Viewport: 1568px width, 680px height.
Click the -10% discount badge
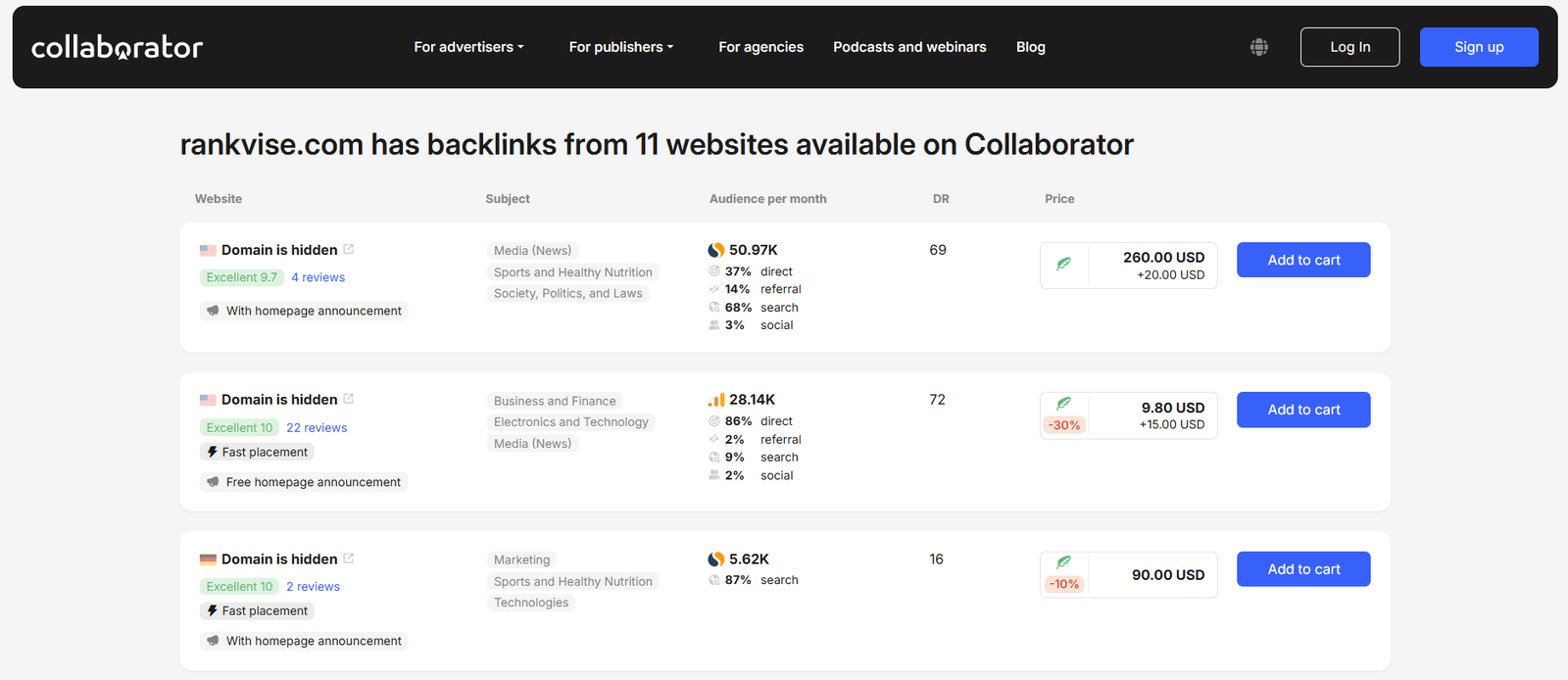[x=1064, y=584]
